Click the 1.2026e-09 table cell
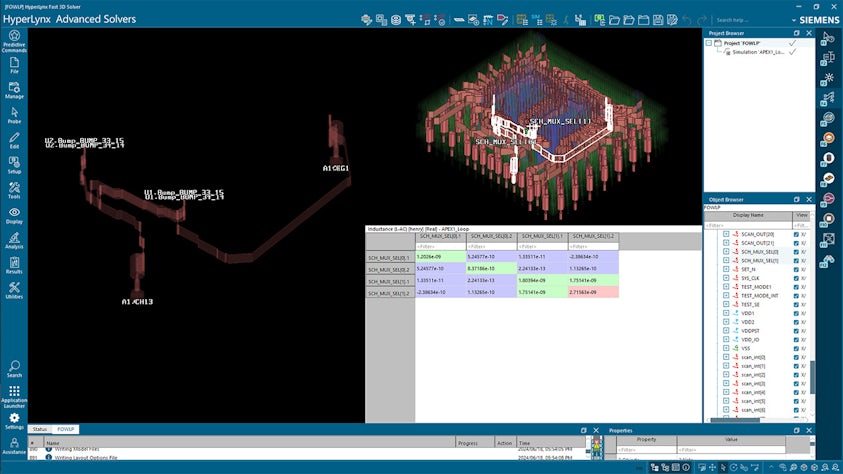 click(440, 257)
